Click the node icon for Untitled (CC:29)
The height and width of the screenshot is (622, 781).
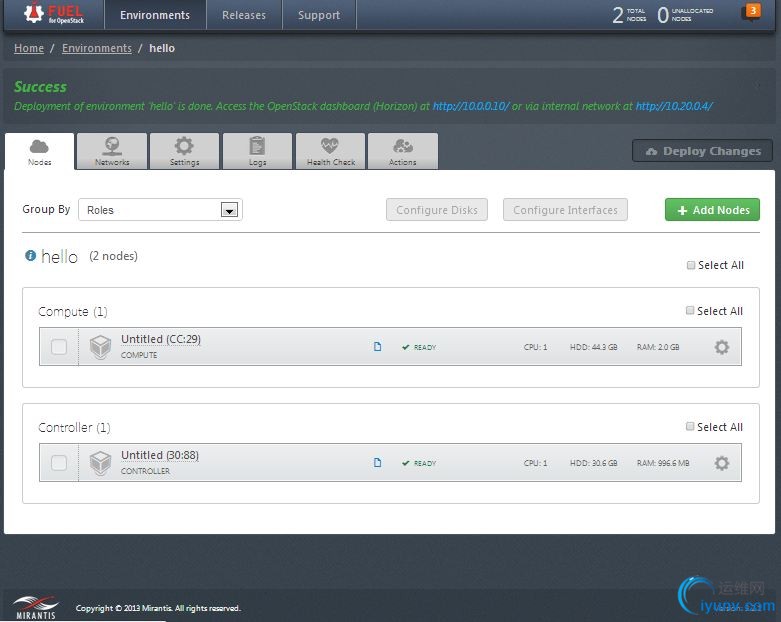100,347
